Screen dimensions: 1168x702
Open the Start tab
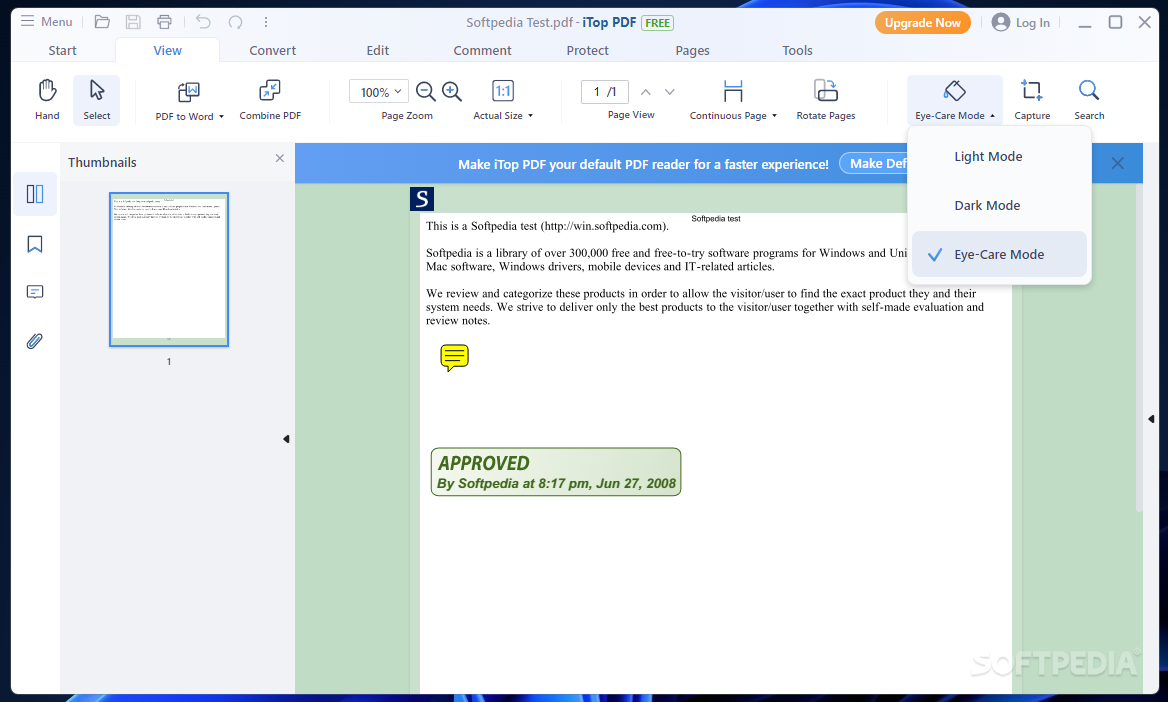63,51
